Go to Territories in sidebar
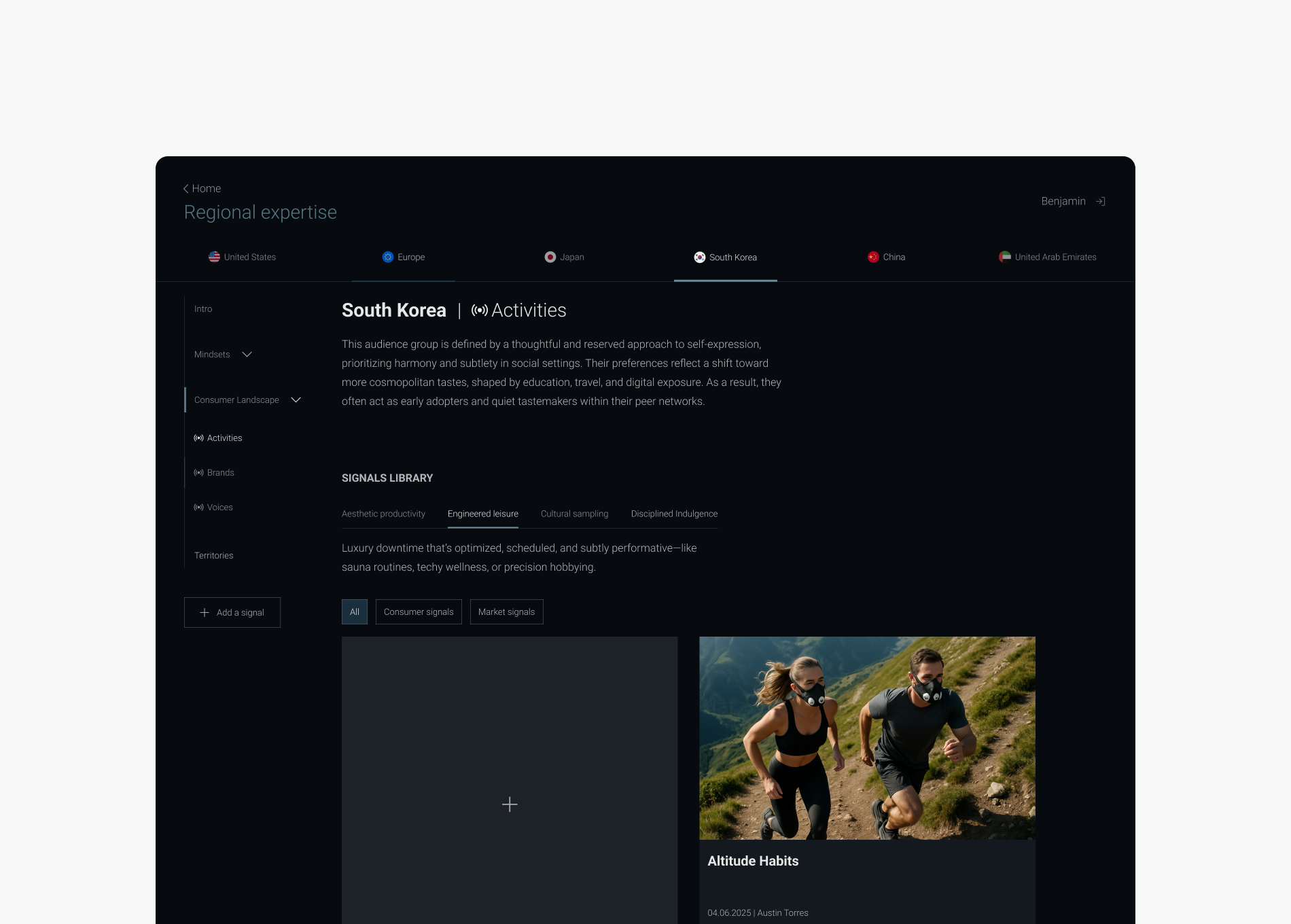 pyautogui.click(x=213, y=556)
